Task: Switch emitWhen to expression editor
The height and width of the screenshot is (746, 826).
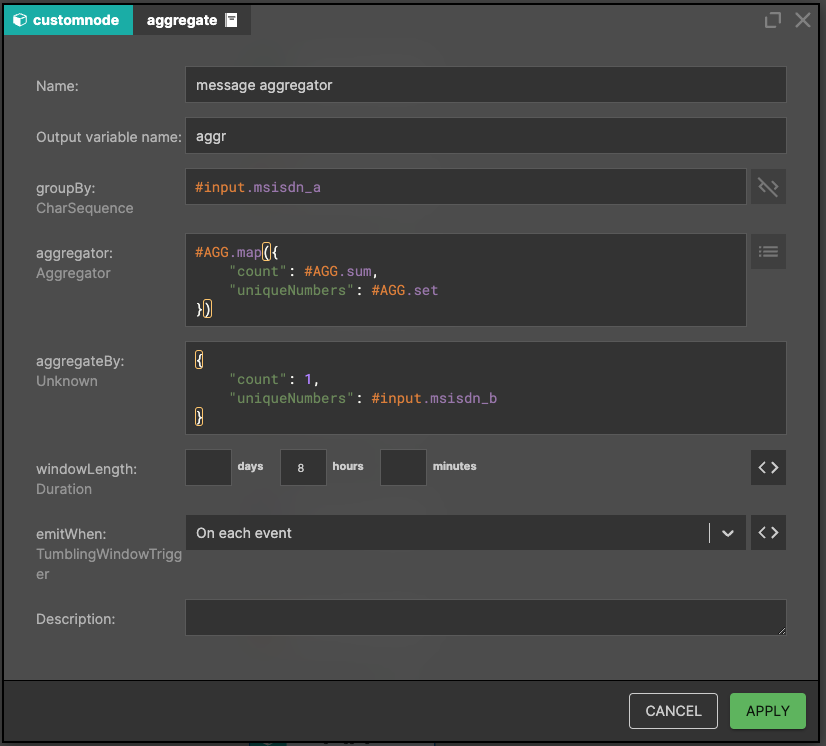Action: (x=768, y=533)
